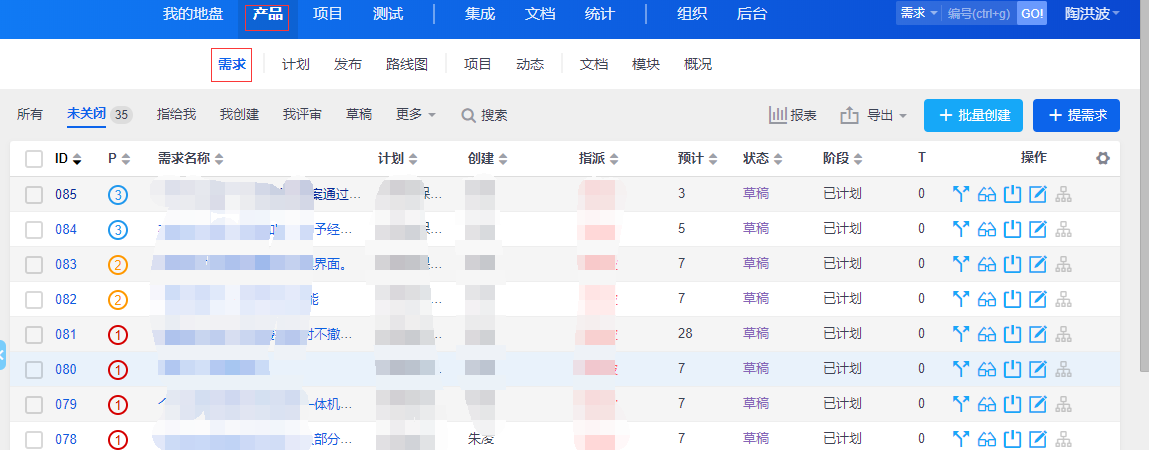1149x450 pixels.
Task: Click the edit pencil icon for story 084
Action: (x=1037, y=229)
